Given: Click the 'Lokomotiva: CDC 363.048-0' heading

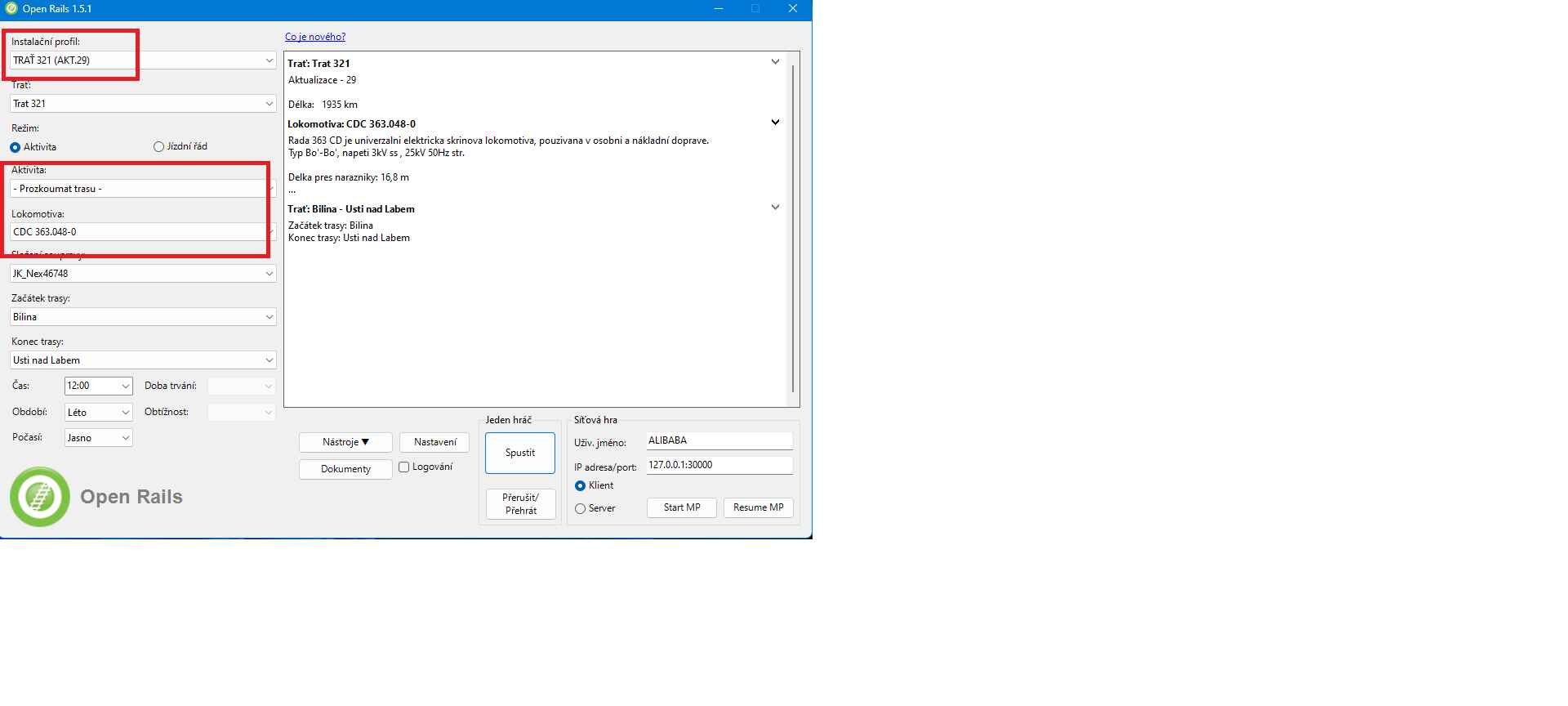Looking at the screenshot, I should [x=351, y=124].
